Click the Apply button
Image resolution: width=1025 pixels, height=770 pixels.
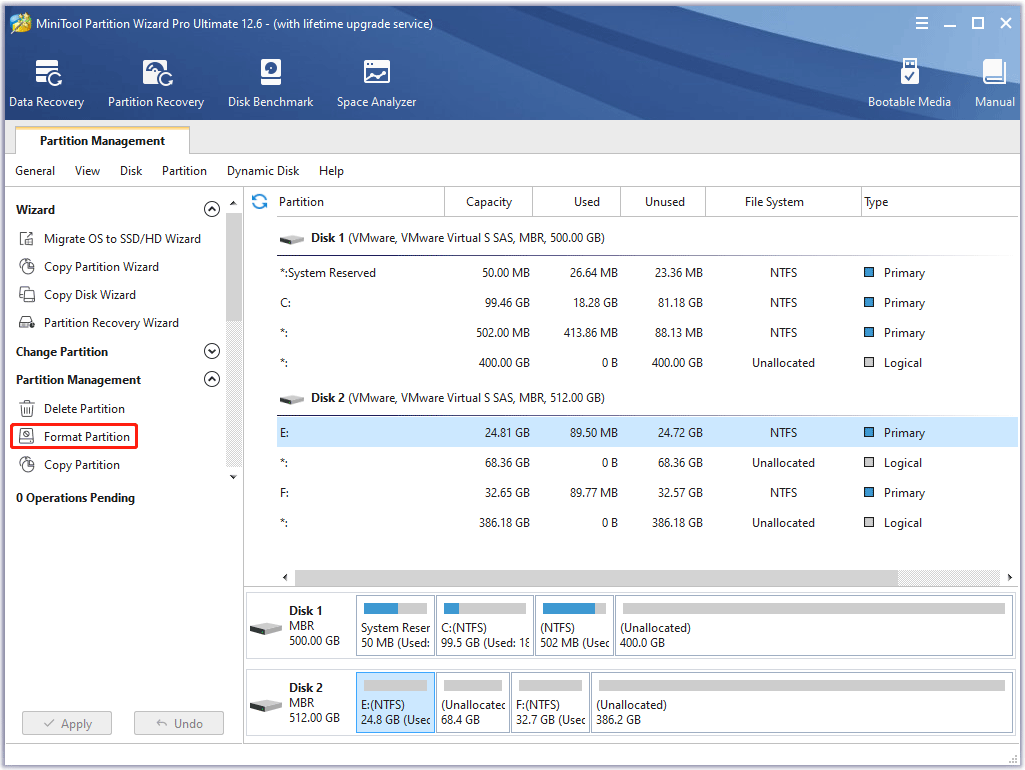67,723
